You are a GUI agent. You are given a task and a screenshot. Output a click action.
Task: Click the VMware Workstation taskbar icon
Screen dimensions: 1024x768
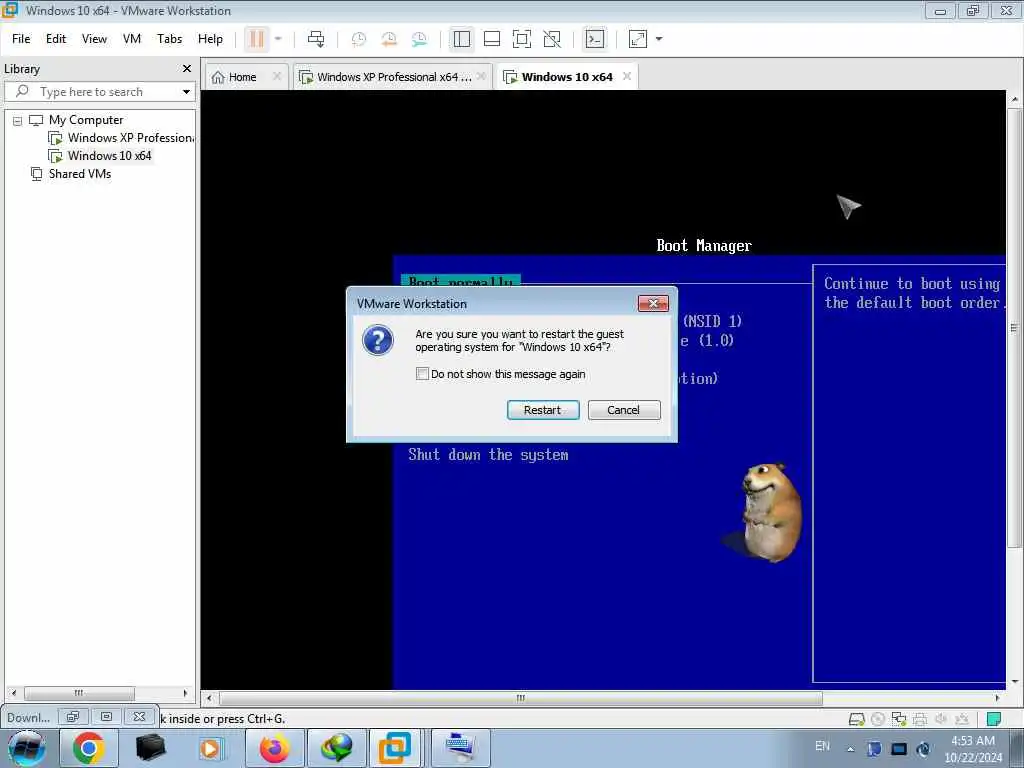pos(396,748)
